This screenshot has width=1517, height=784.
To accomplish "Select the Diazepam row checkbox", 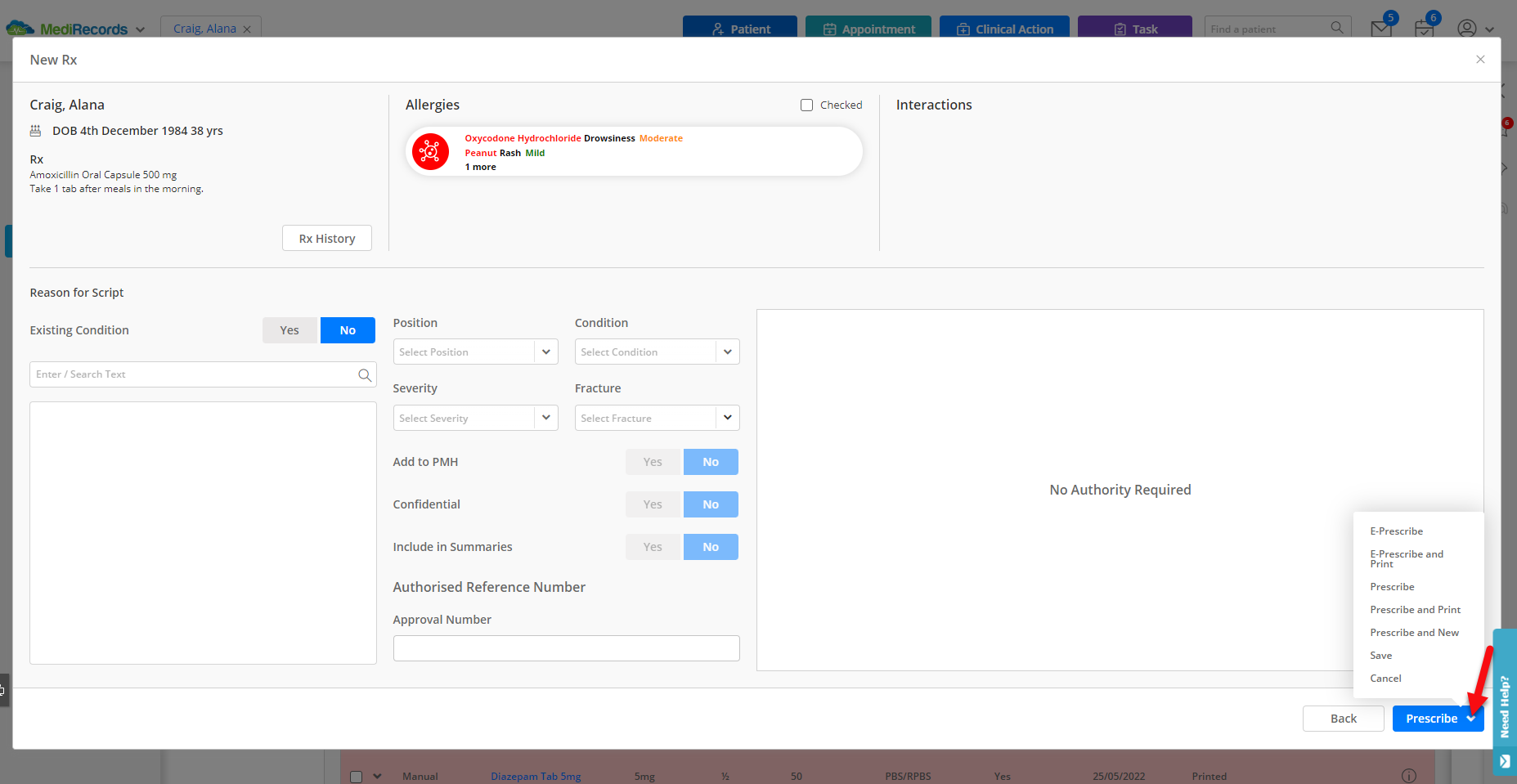I will 357,777.
